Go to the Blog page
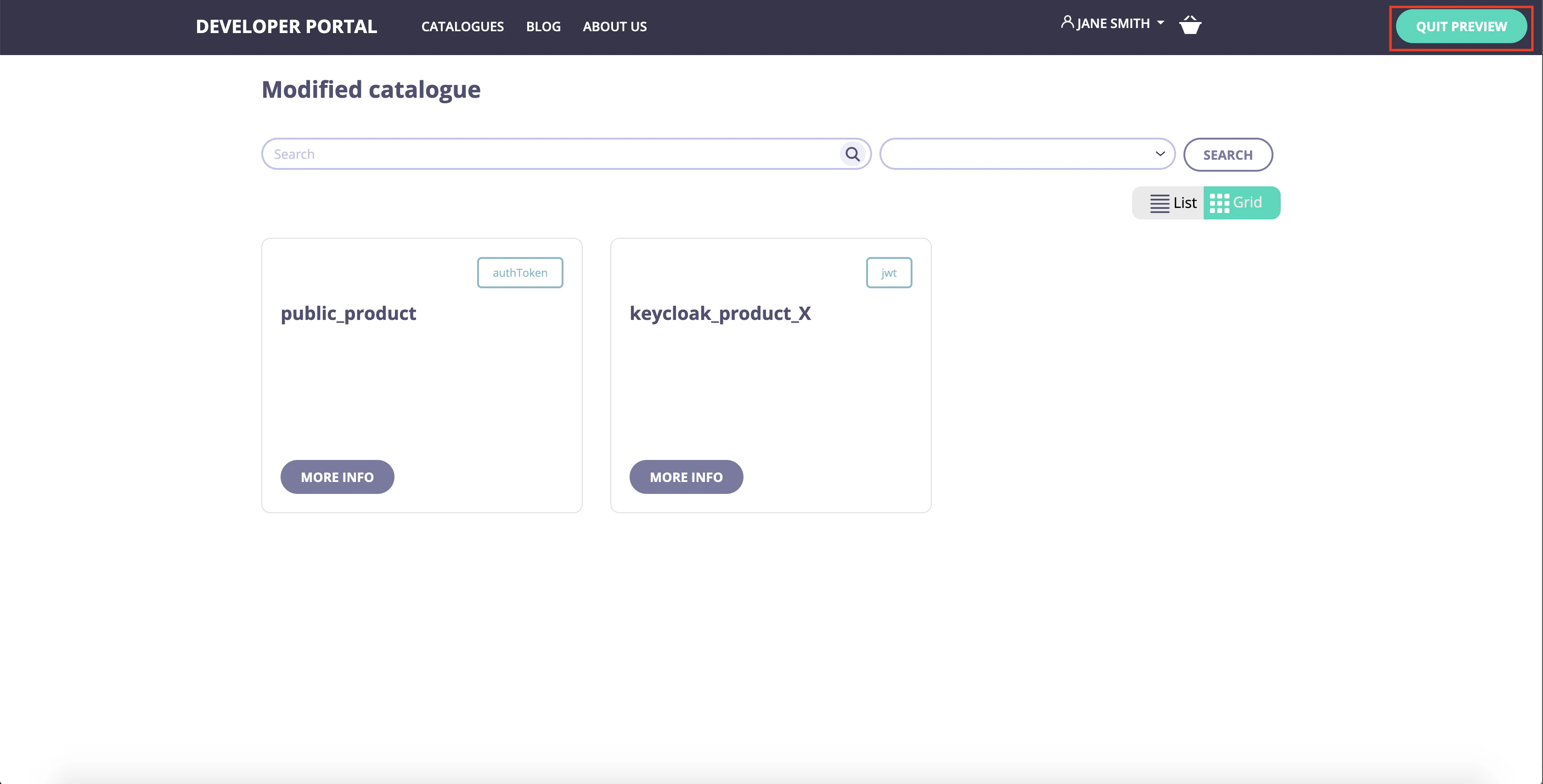This screenshot has width=1543, height=784. (543, 26)
